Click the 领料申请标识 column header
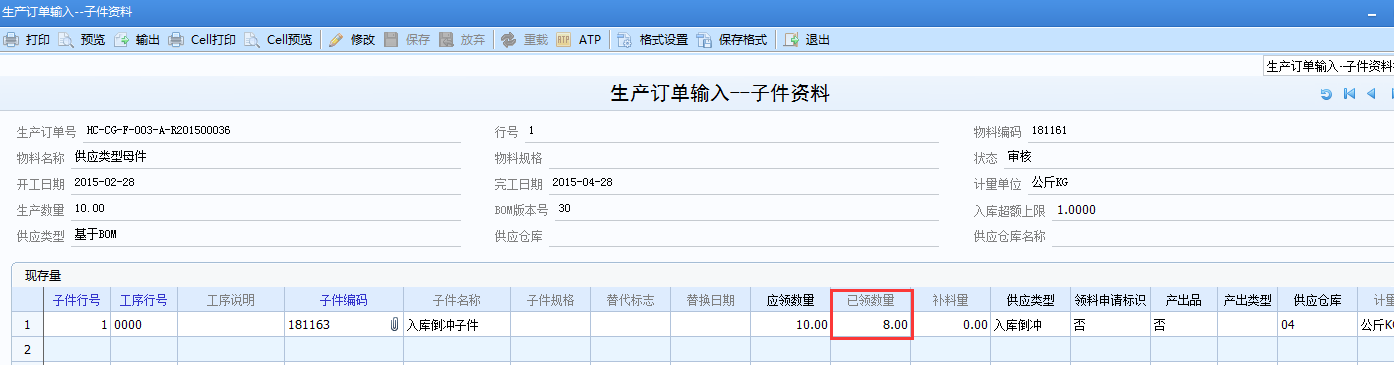 pyautogui.click(x=1110, y=300)
